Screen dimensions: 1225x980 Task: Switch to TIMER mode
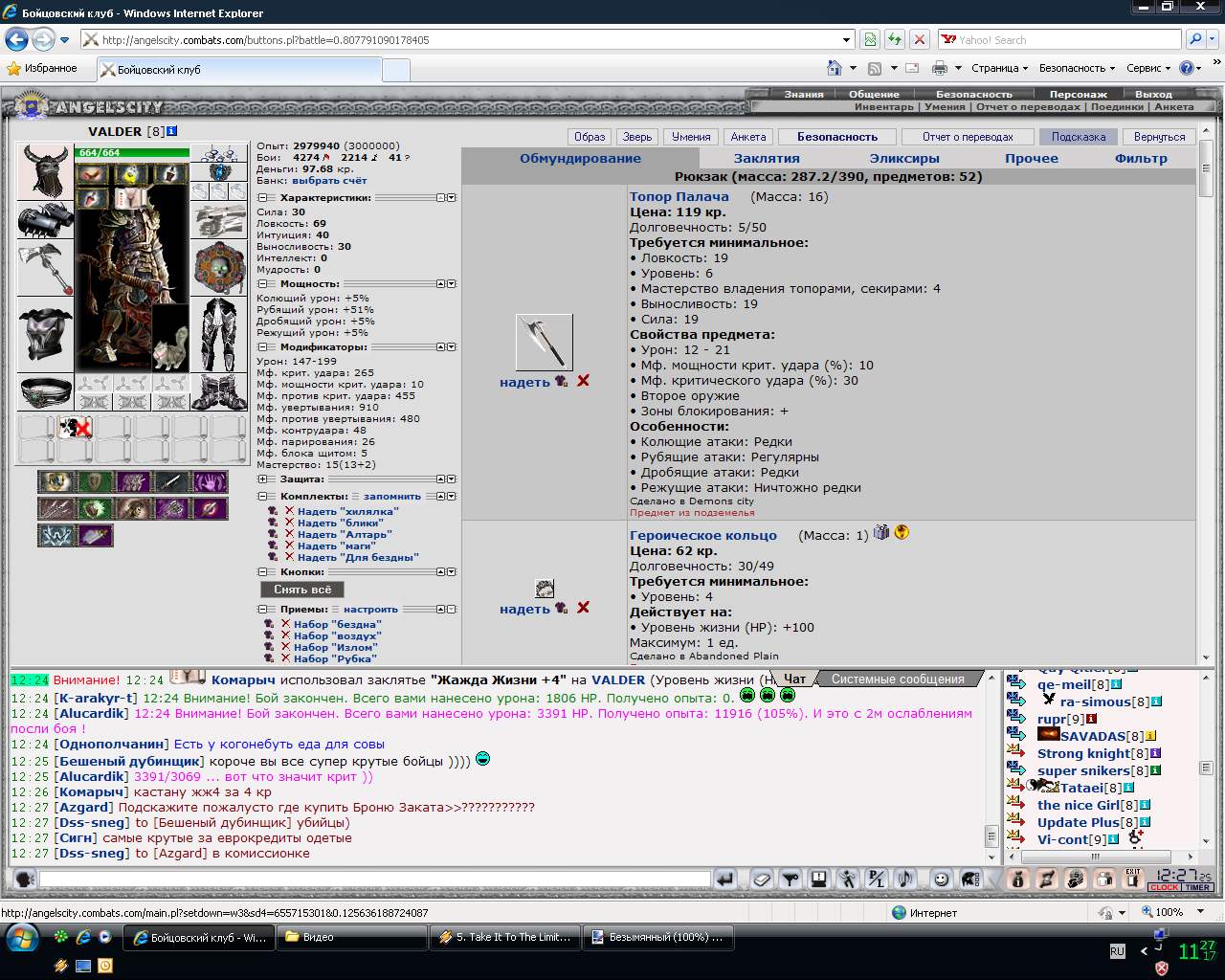pos(1196,887)
